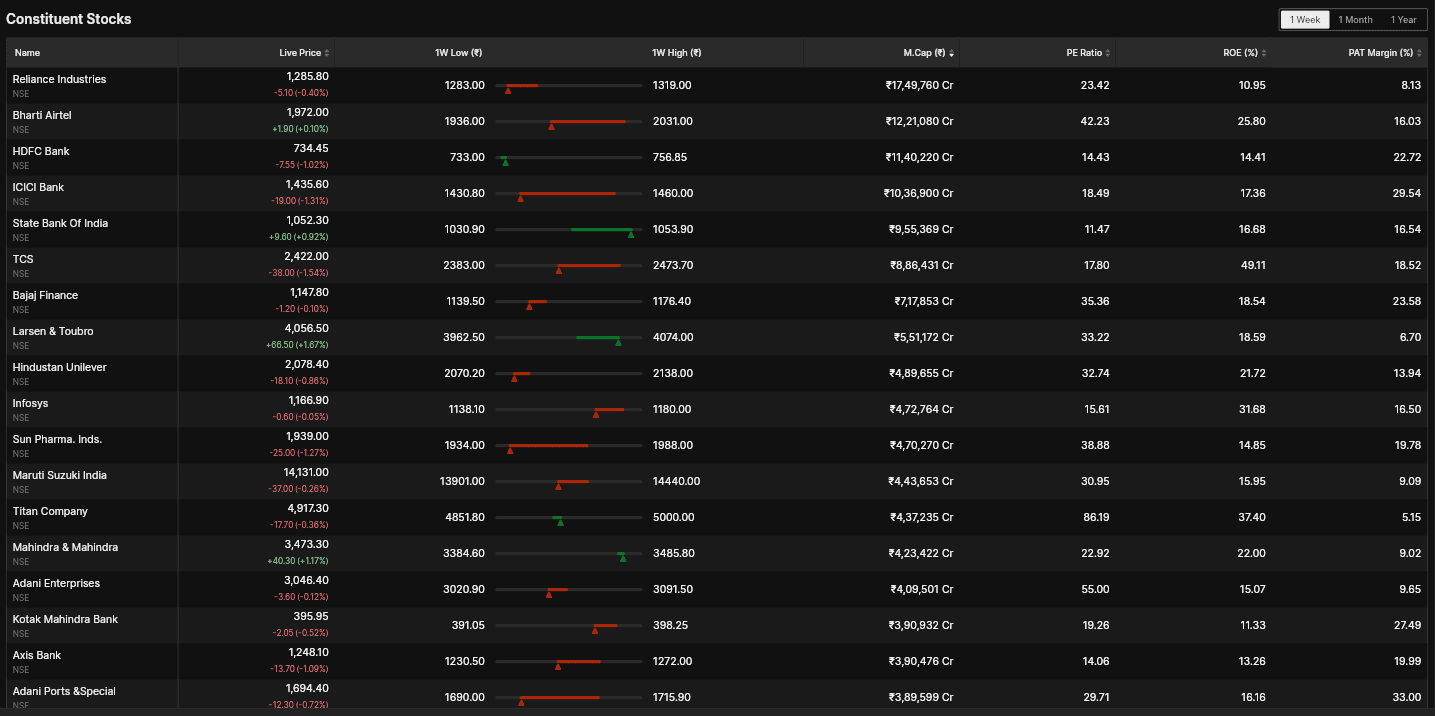Click the Titan Company range marker triangle

click(560, 522)
